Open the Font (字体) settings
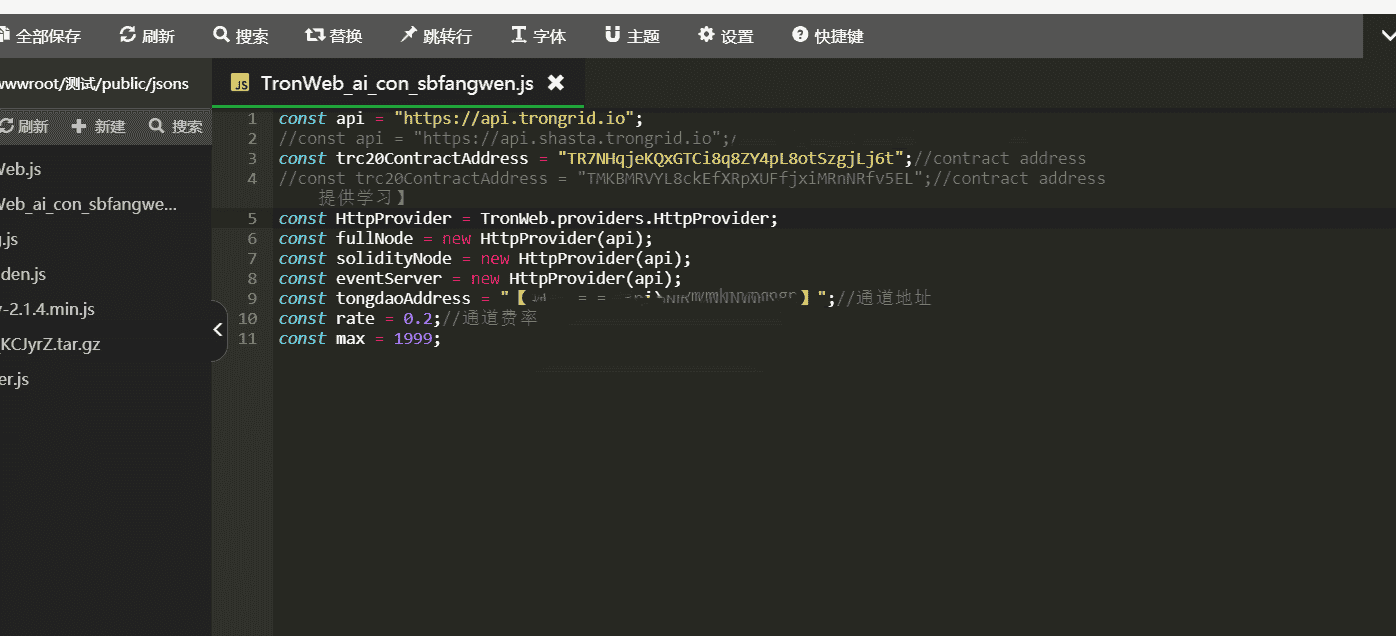The width and height of the screenshot is (1396, 636). tap(519, 35)
